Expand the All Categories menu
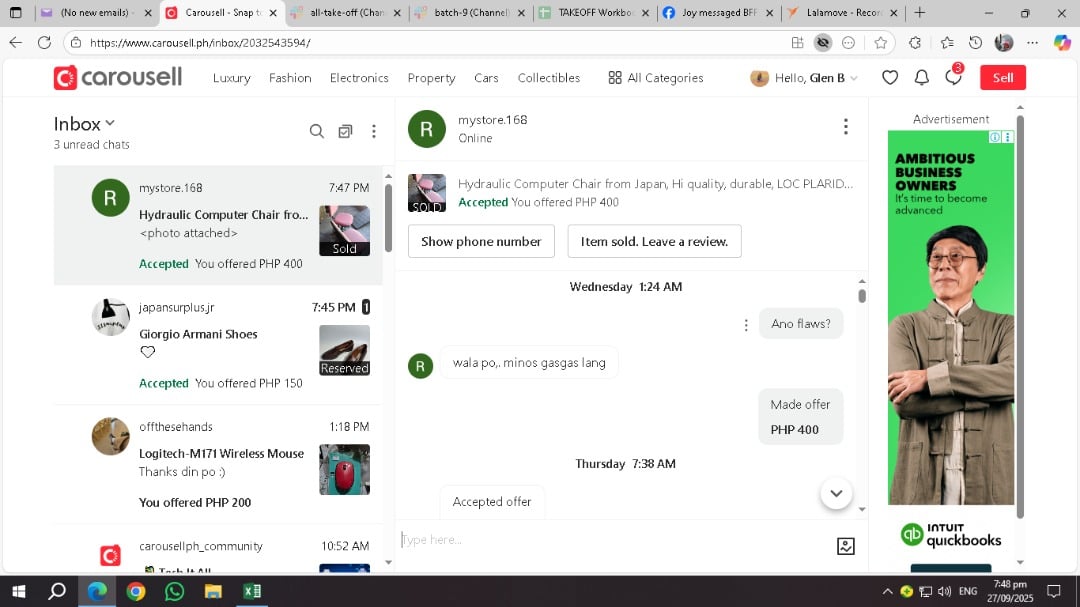This screenshot has width=1080, height=607. click(655, 78)
